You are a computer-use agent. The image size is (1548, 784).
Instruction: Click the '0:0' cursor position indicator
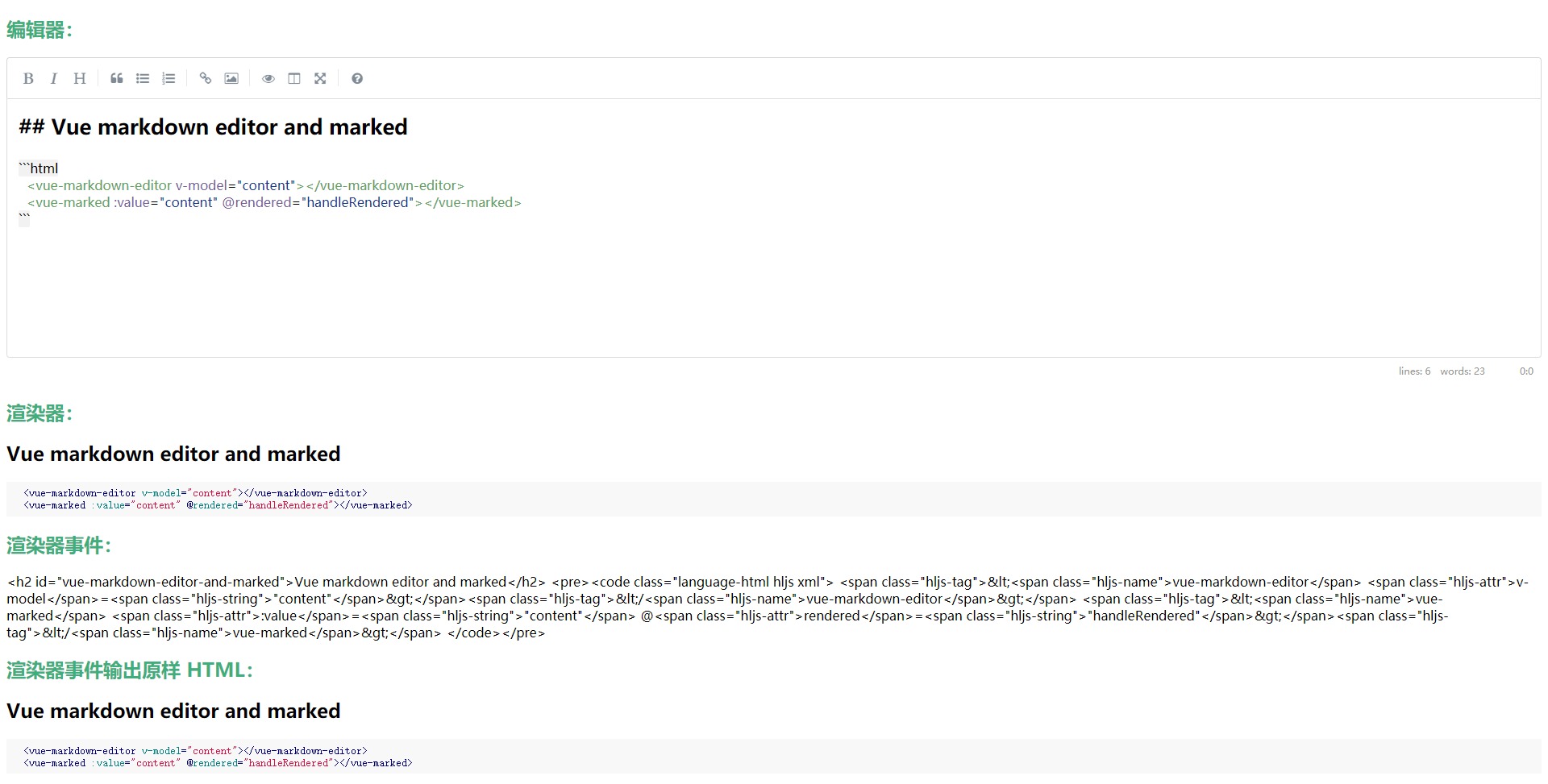(x=1526, y=371)
